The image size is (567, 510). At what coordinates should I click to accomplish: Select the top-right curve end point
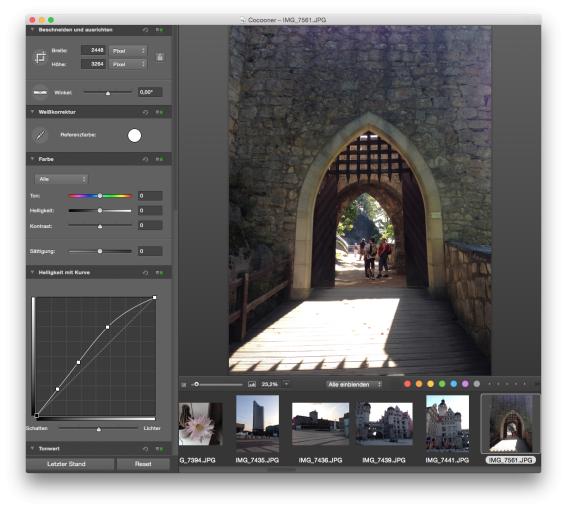tap(155, 297)
